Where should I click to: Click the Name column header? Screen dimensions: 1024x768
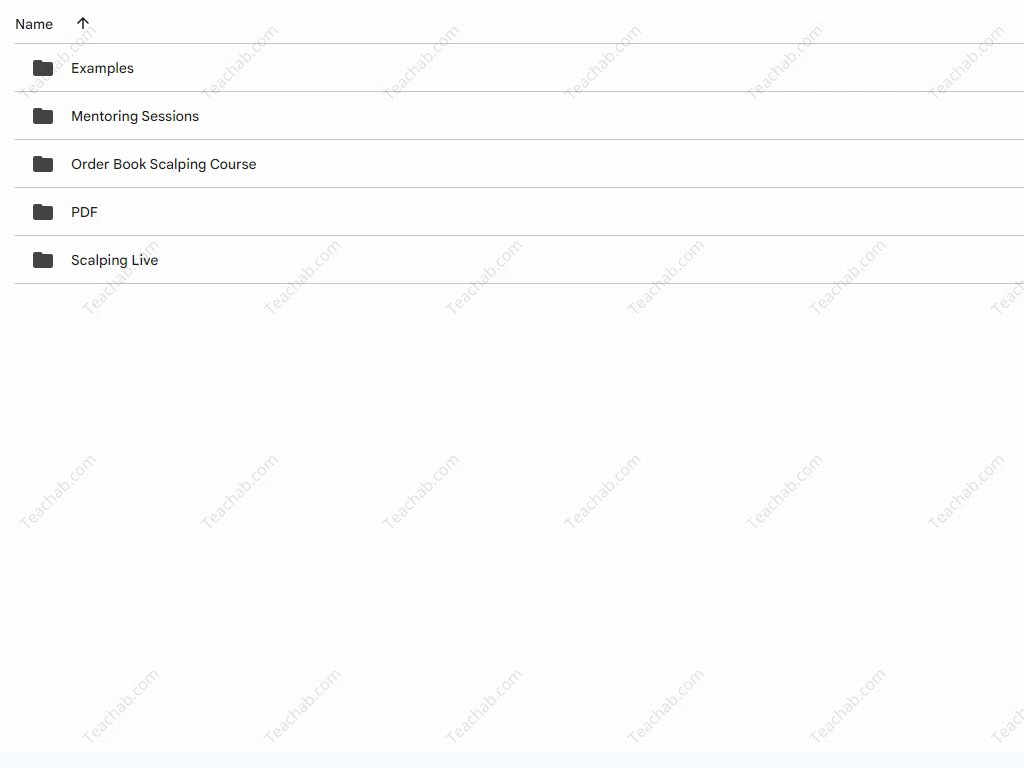tap(34, 24)
